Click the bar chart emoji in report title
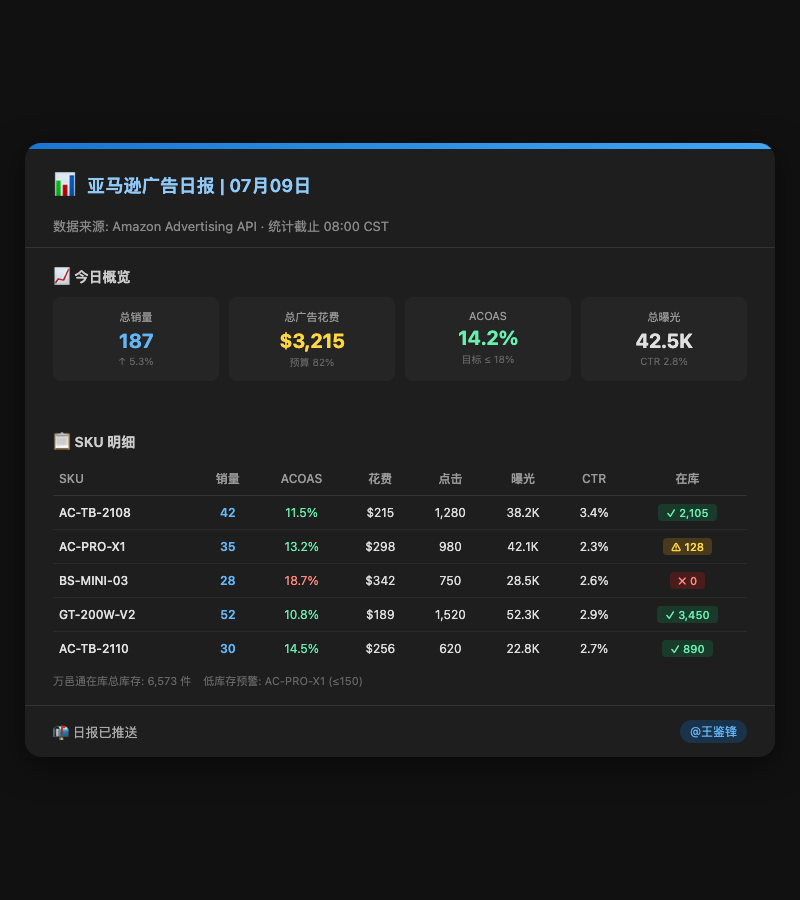 65,185
